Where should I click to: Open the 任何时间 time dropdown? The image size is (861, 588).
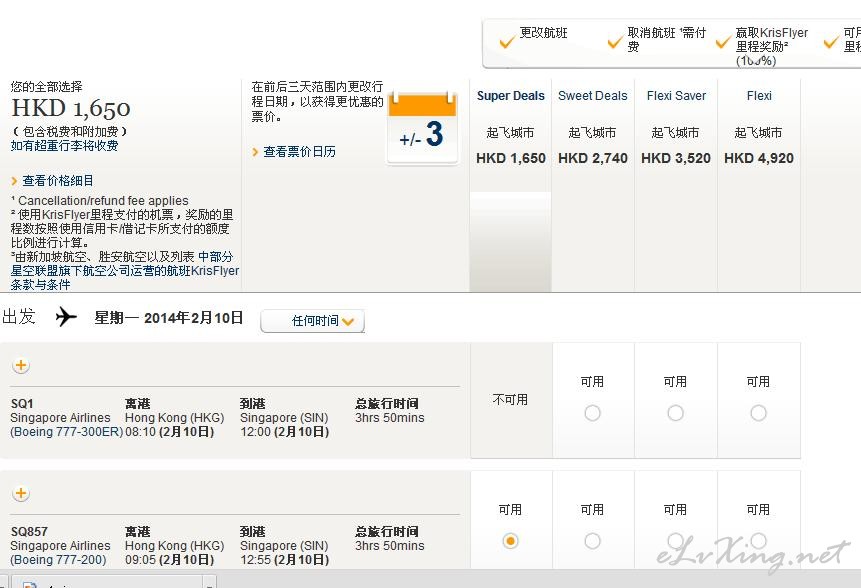[x=312, y=321]
